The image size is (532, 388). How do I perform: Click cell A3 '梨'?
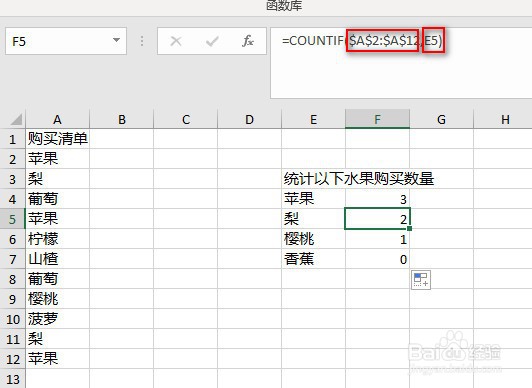(58, 179)
